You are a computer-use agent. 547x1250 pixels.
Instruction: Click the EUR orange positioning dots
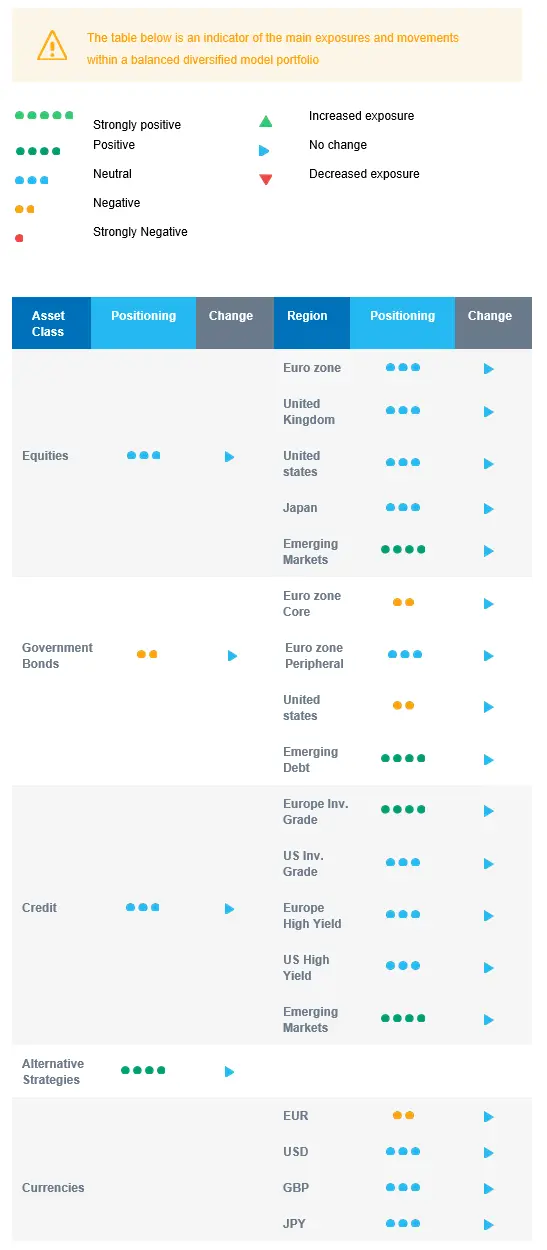coord(403,1115)
